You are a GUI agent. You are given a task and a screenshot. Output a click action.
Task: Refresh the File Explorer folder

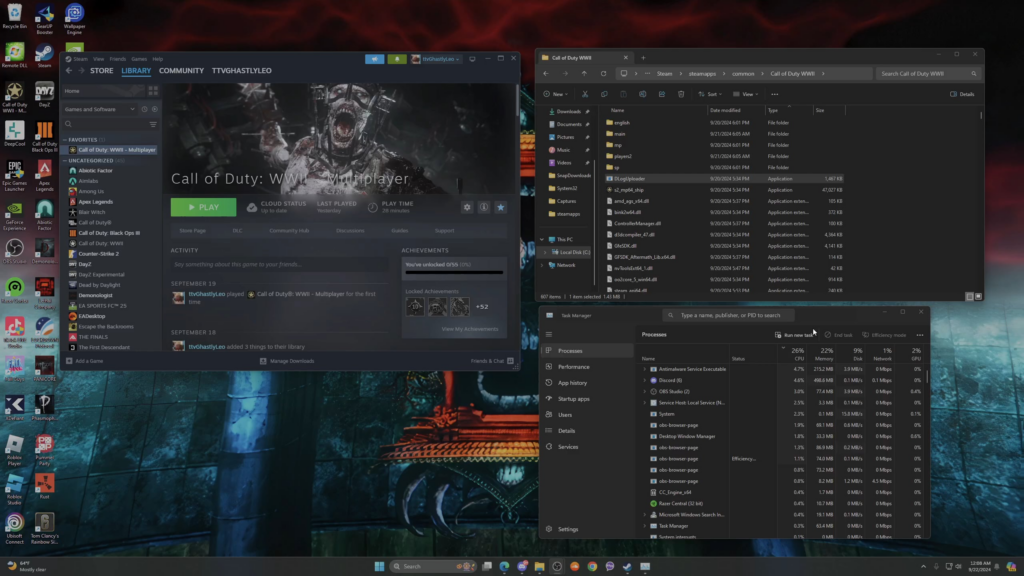coord(603,74)
